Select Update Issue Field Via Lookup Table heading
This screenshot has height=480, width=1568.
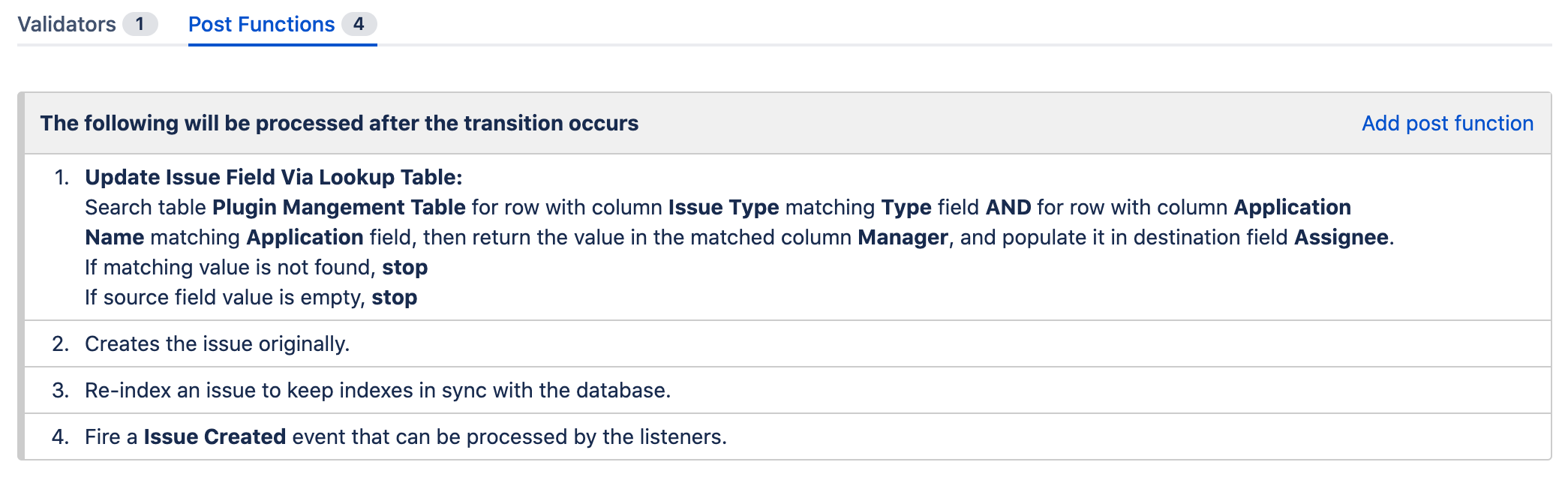coord(273,177)
